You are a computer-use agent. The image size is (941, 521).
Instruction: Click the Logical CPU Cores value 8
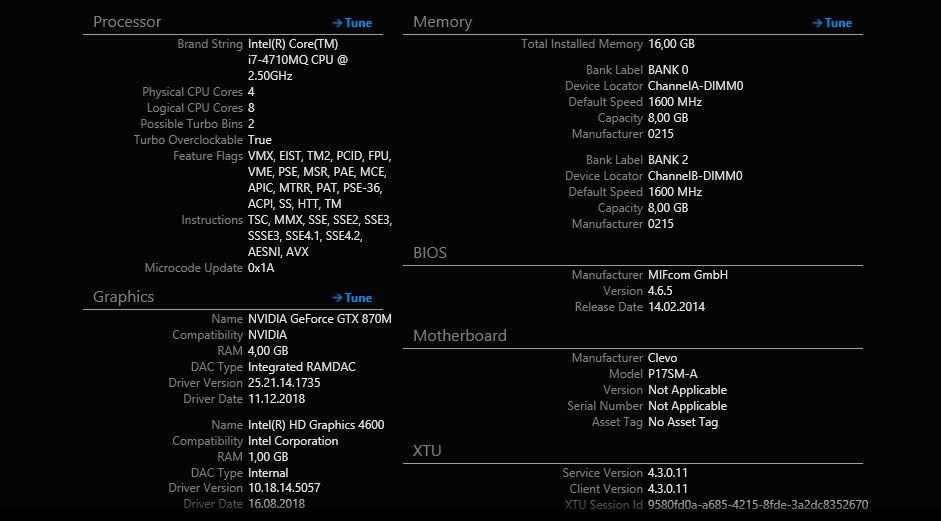tap(251, 108)
